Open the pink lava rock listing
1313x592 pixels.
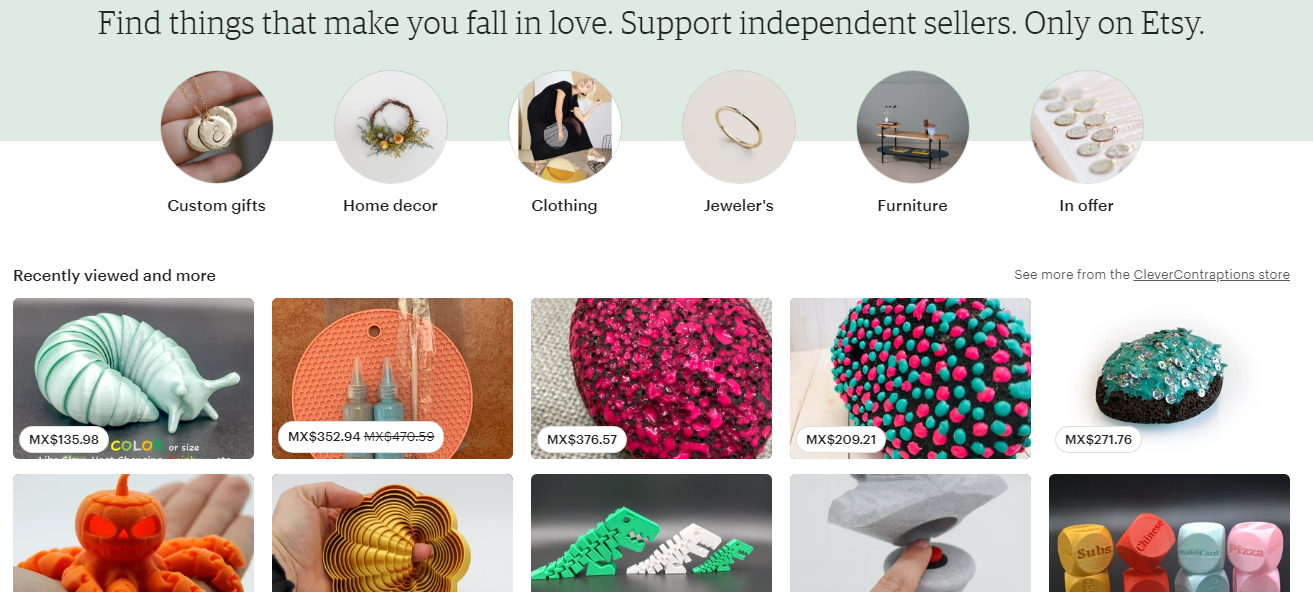651,378
